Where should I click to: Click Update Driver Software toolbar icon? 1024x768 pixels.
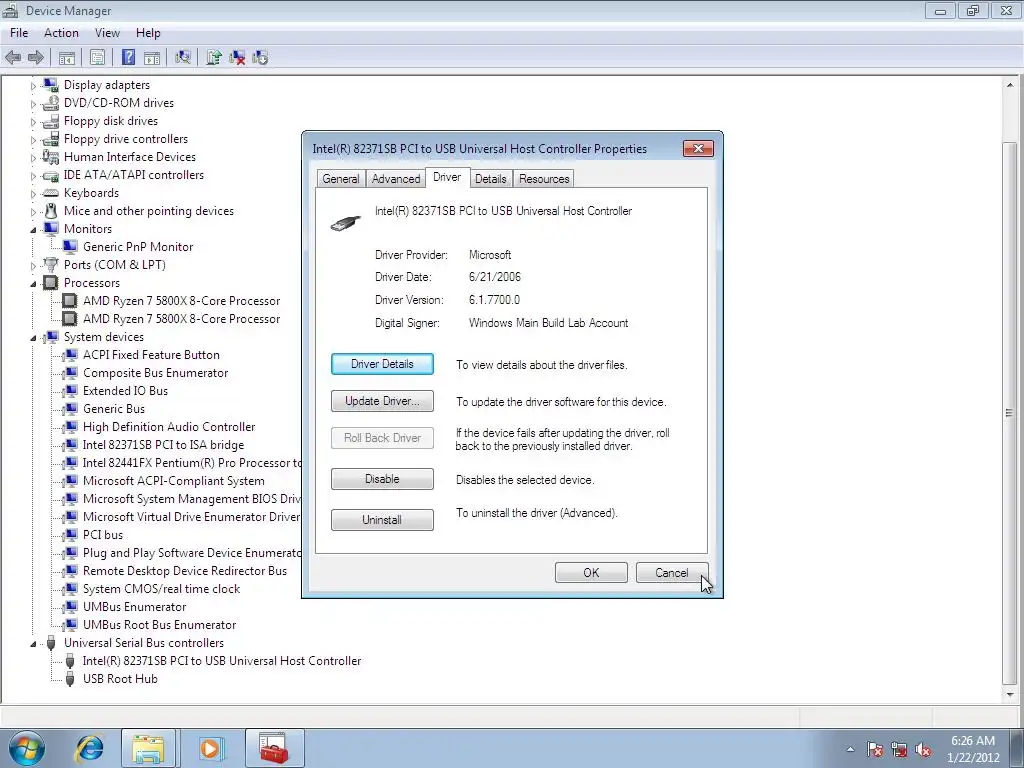(214, 57)
